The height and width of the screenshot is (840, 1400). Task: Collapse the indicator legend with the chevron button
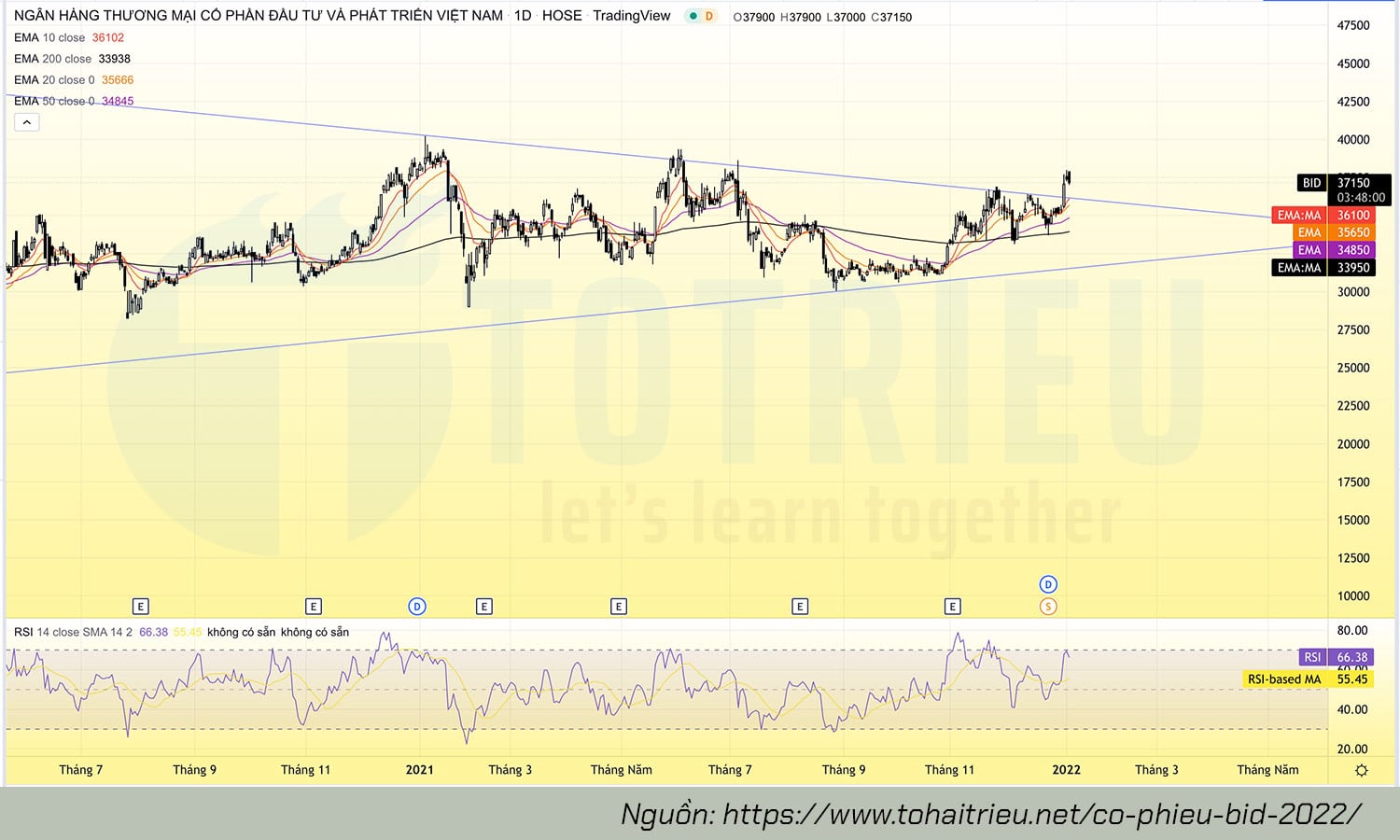tap(27, 122)
